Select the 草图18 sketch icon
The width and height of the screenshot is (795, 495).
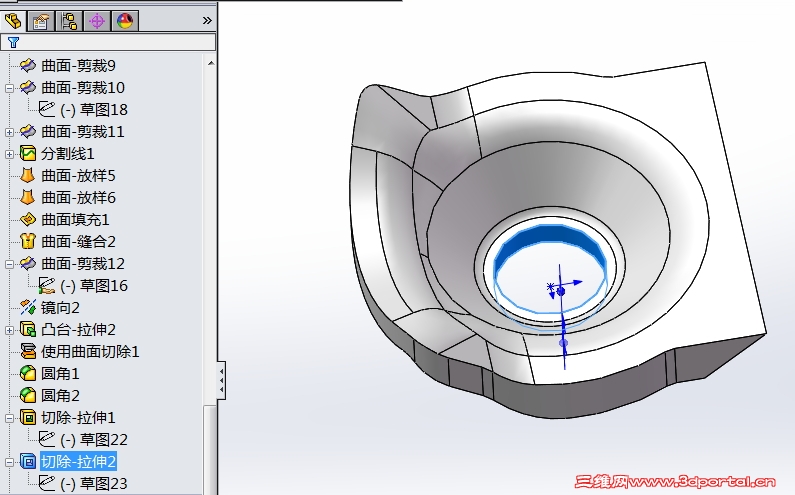coord(47,109)
